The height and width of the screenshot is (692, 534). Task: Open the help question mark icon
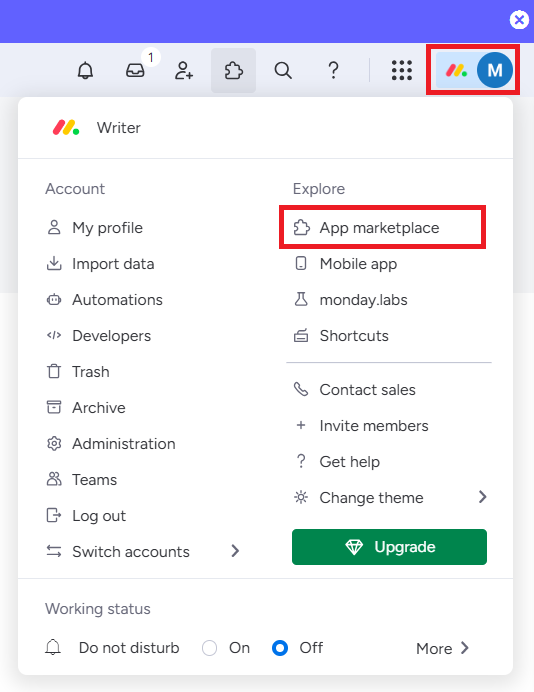click(334, 71)
